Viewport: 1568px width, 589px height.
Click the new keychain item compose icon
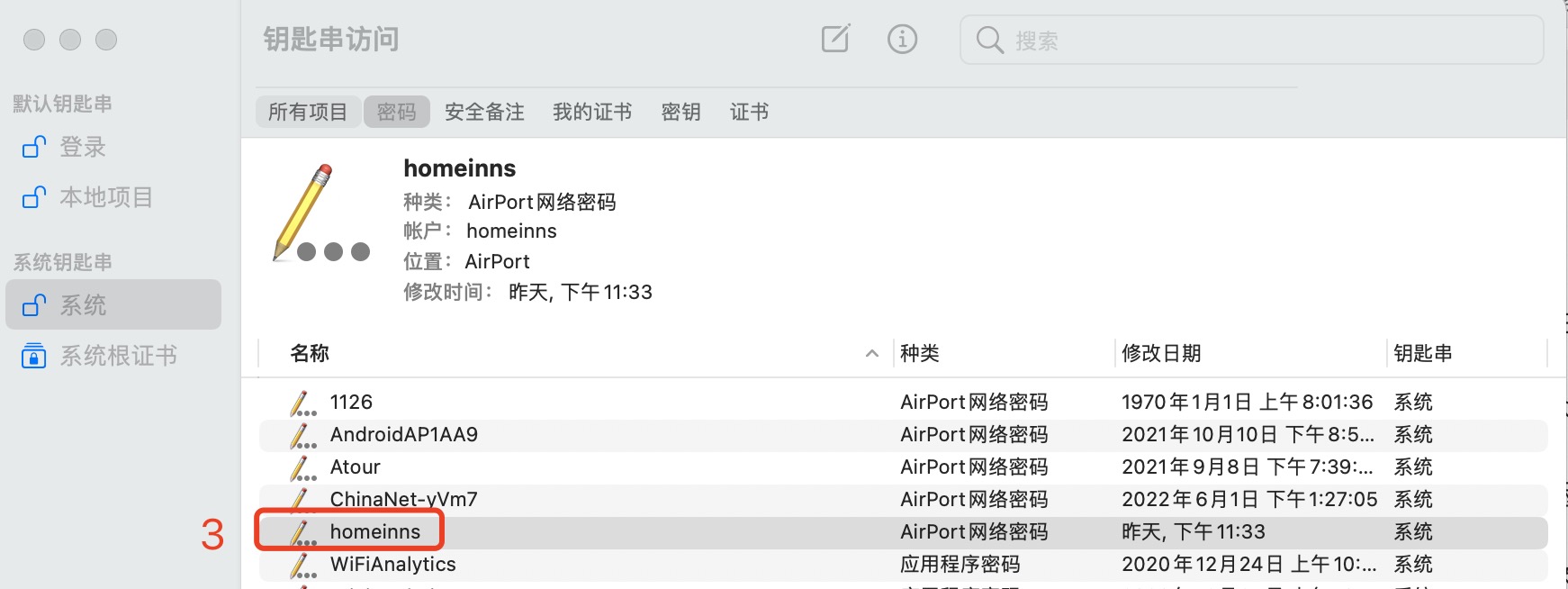(x=835, y=39)
